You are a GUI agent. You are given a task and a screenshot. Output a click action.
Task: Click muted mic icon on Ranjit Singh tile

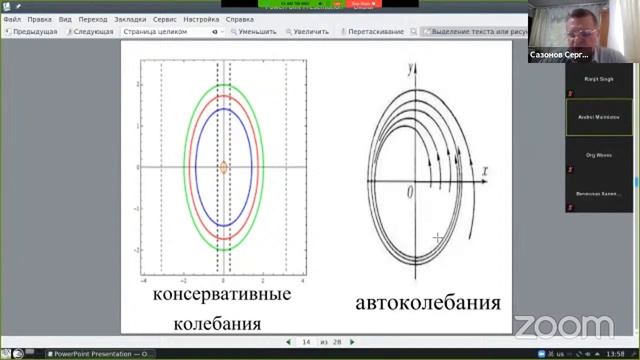570,94
